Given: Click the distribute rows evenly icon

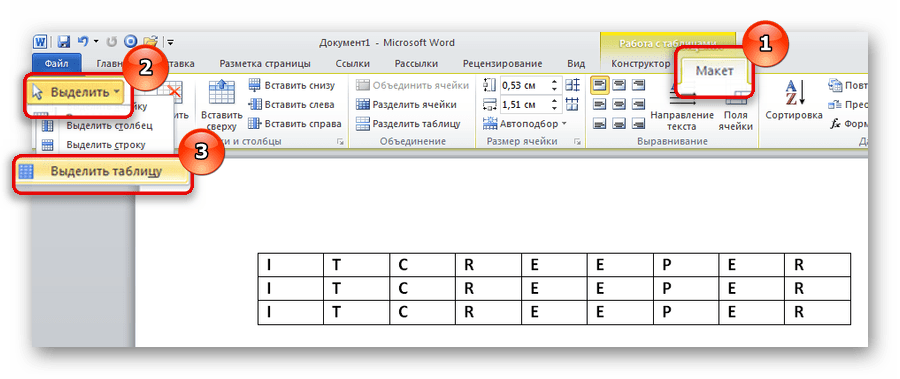Looking at the screenshot, I should point(572,86).
